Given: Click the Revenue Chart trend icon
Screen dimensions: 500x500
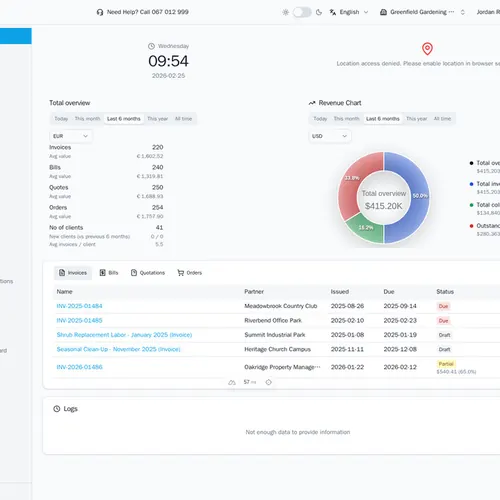Looking at the screenshot, I should coord(312,103).
